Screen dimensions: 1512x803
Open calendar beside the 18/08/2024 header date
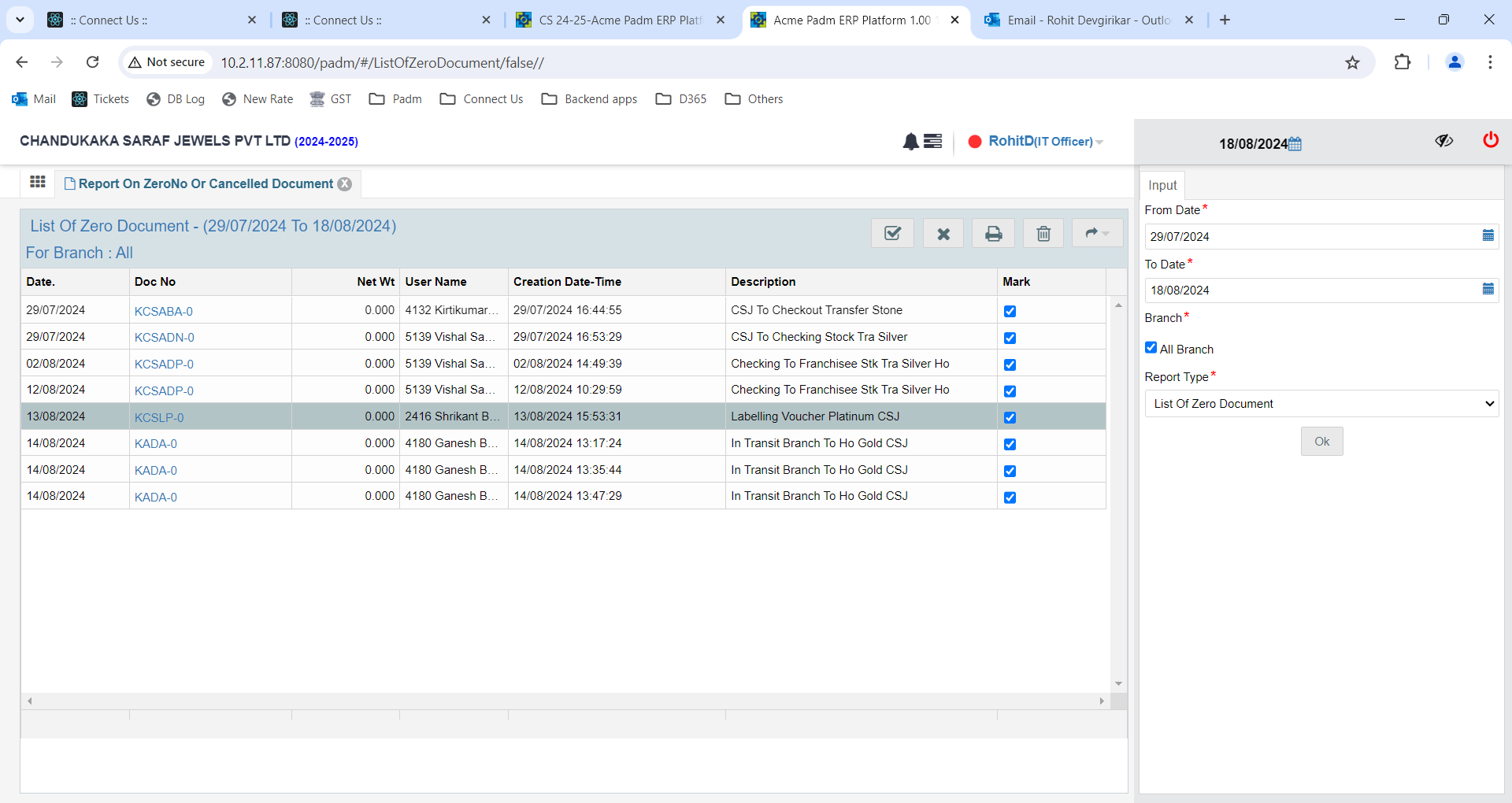1295,143
